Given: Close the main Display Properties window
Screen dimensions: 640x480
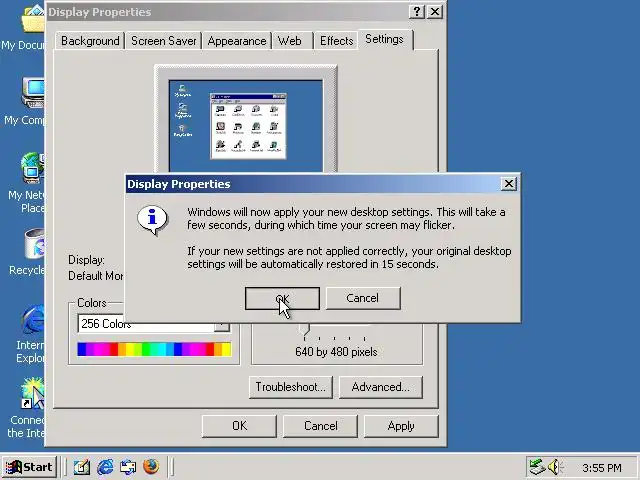Looking at the screenshot, I should 435,11.
